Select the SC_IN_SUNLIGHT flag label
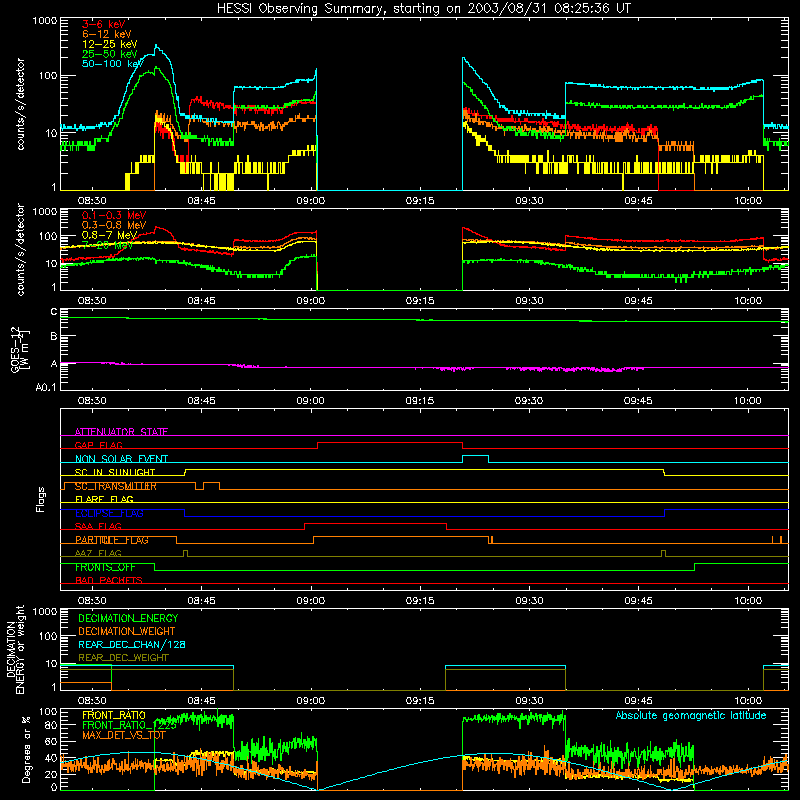The image size is (800, 800). (x=115, y=472)
